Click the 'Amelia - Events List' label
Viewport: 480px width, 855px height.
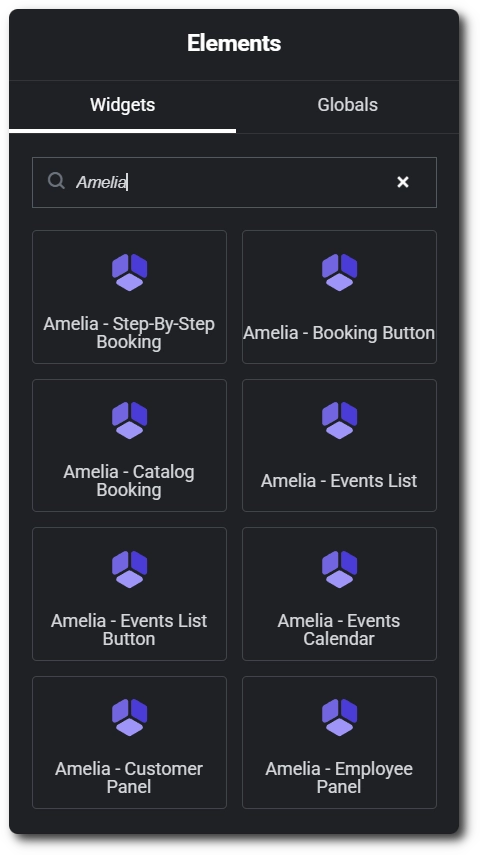pyautogui.click(x=339, y=481)
